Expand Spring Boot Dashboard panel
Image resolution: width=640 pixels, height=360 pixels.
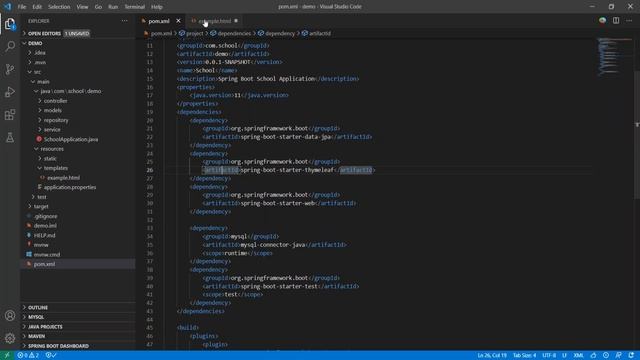[78, 346]
